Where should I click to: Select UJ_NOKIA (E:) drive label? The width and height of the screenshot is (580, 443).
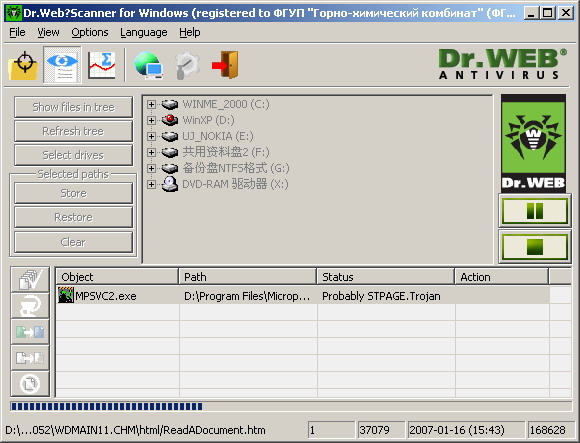[x=218, y=136]
